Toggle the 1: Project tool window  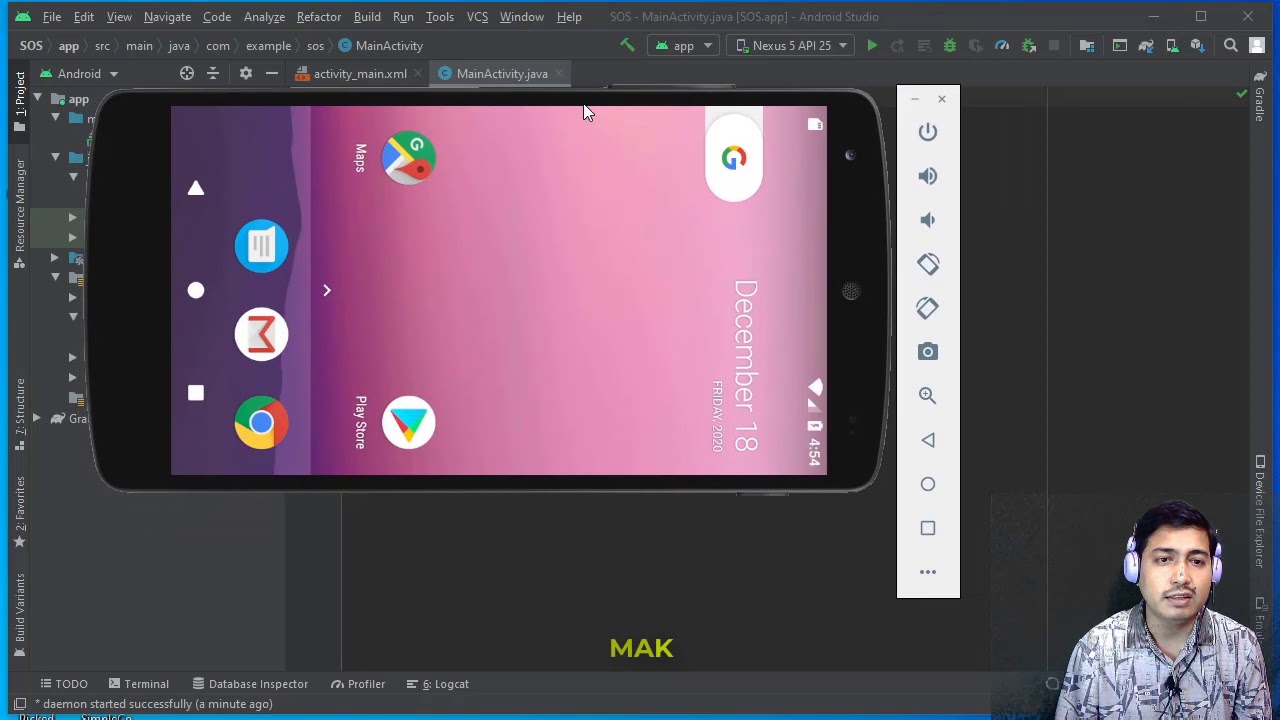(x=19, y=101)
